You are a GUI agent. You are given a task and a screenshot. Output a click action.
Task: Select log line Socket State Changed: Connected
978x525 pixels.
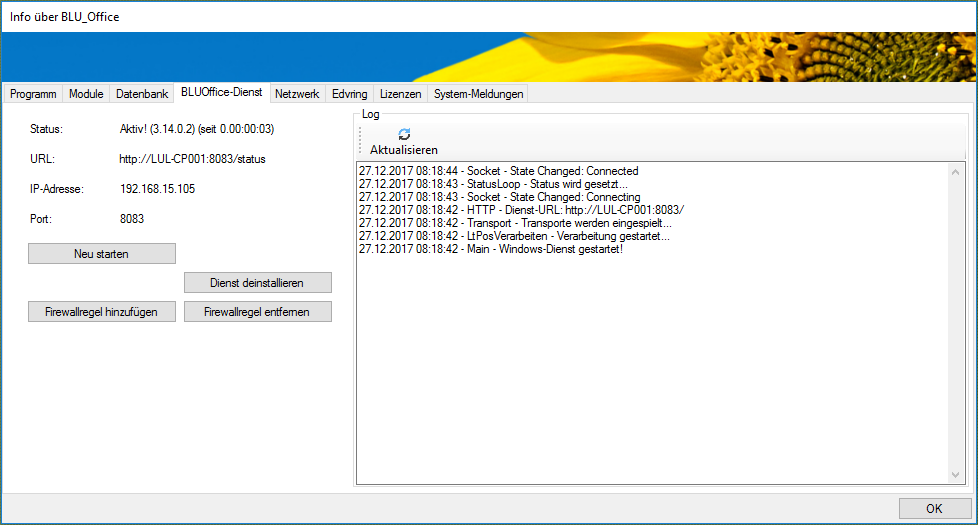(498, 171)
